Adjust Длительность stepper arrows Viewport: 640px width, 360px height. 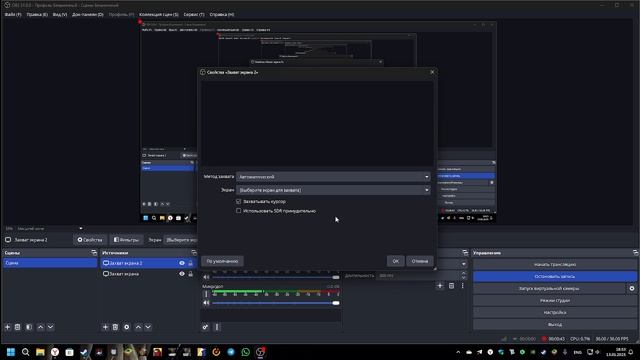464,276
